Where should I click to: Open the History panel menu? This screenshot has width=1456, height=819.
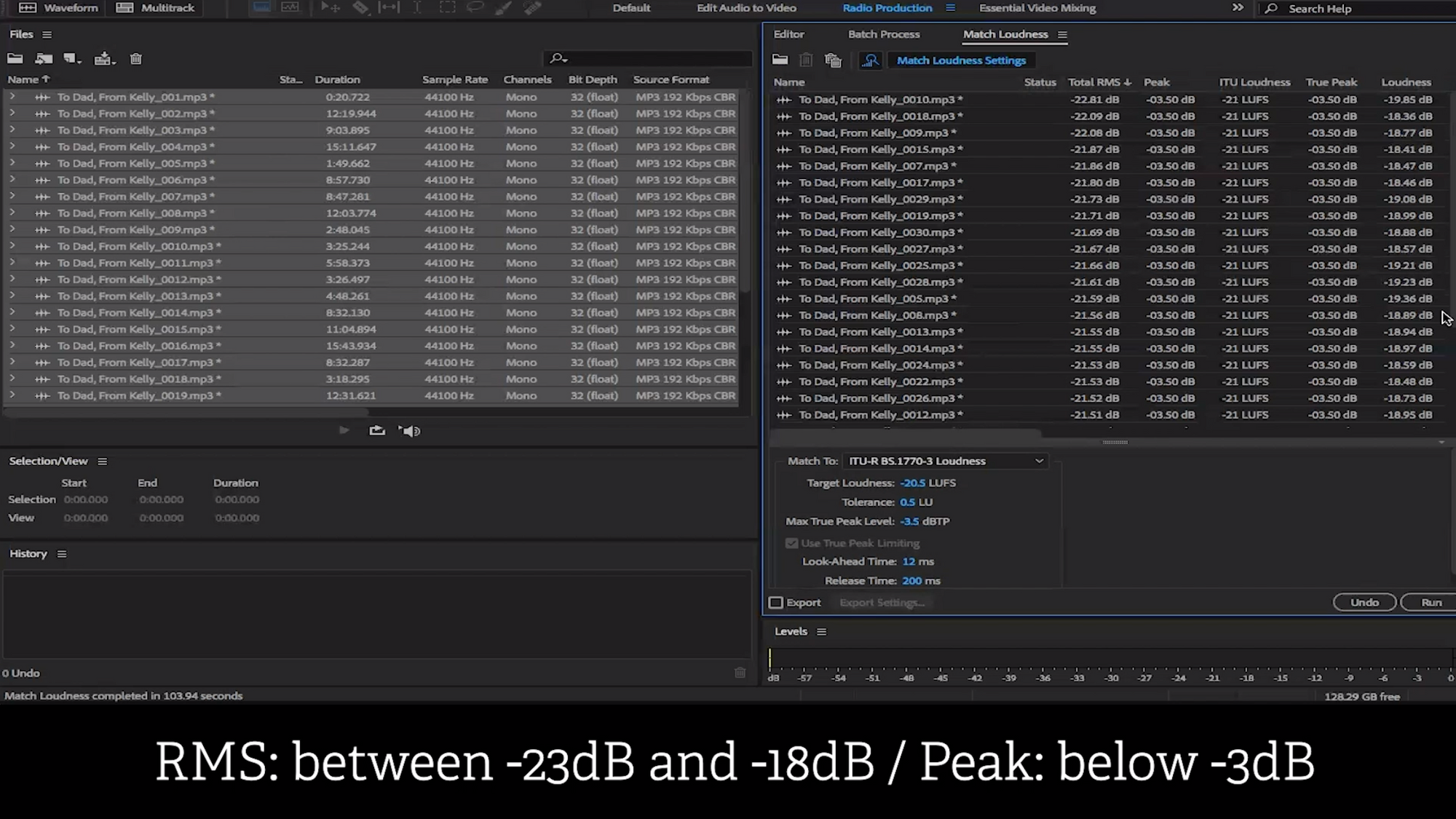62,554
